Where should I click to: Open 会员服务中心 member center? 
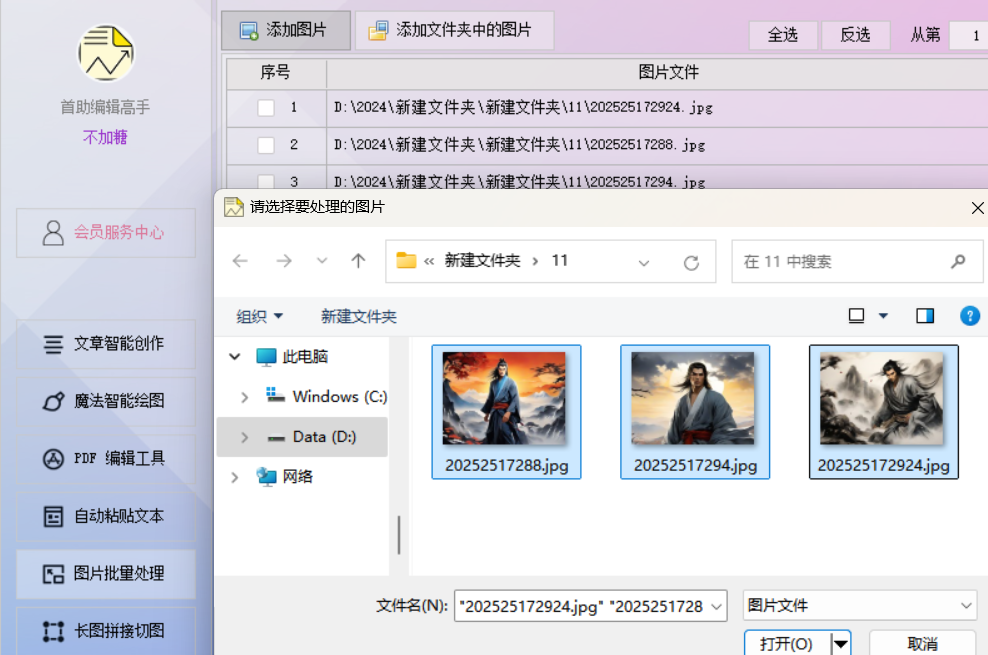tap(106, 232)
